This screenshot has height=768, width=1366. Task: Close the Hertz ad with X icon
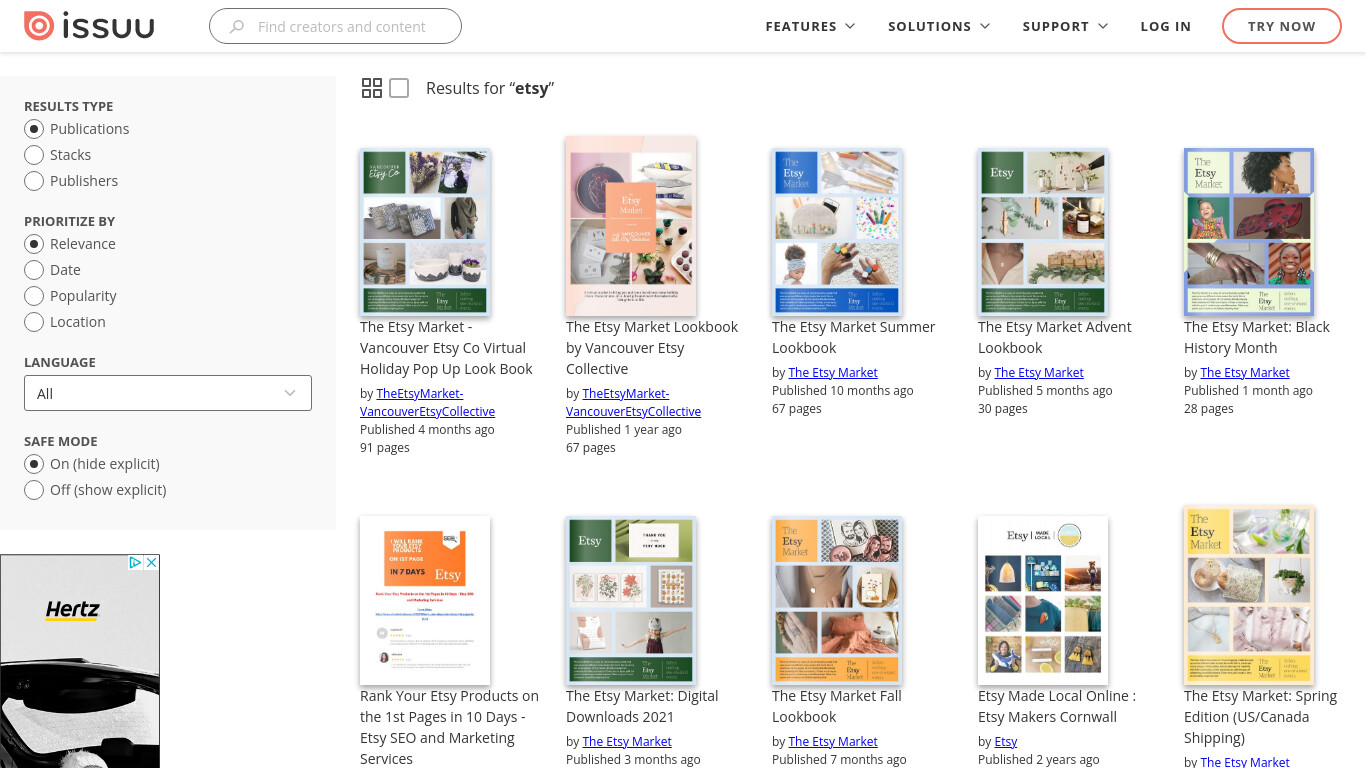(152, 563)
